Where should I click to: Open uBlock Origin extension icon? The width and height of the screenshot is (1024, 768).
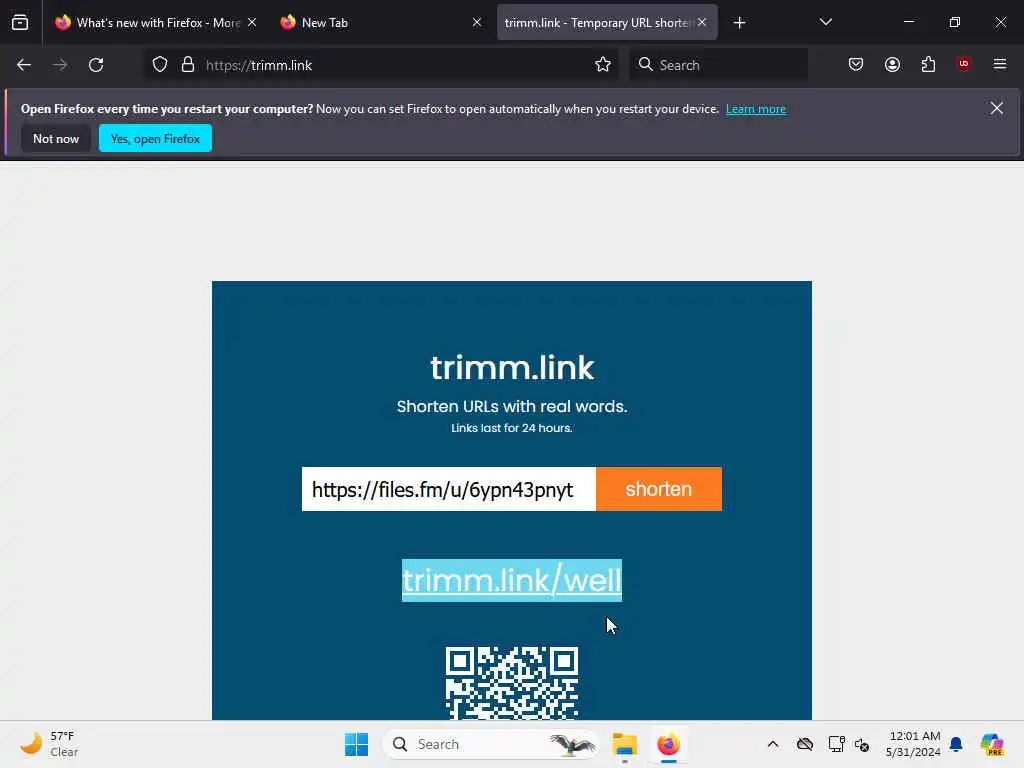964,64
